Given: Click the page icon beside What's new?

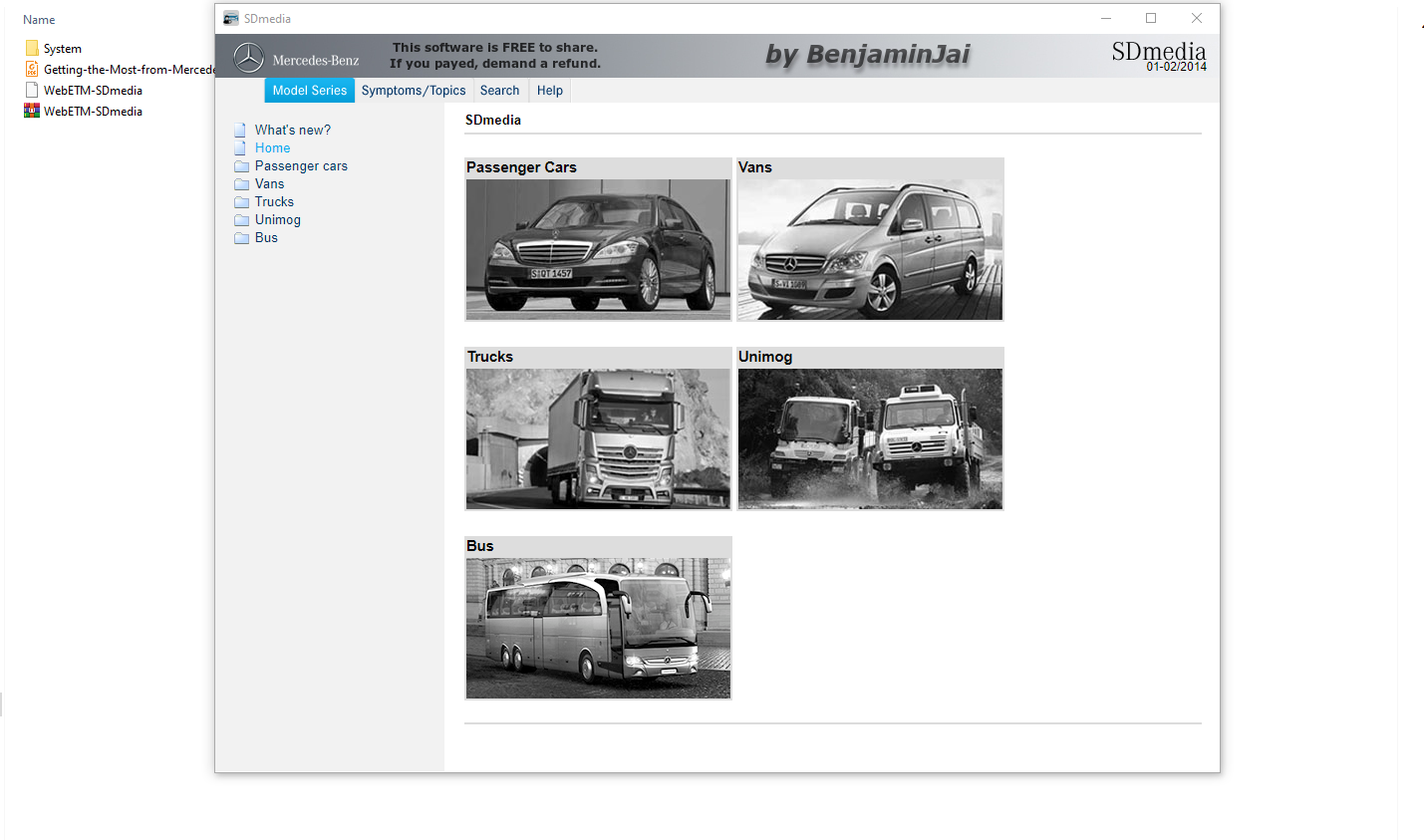Looking at the screenshot, I should click(240, 129).
